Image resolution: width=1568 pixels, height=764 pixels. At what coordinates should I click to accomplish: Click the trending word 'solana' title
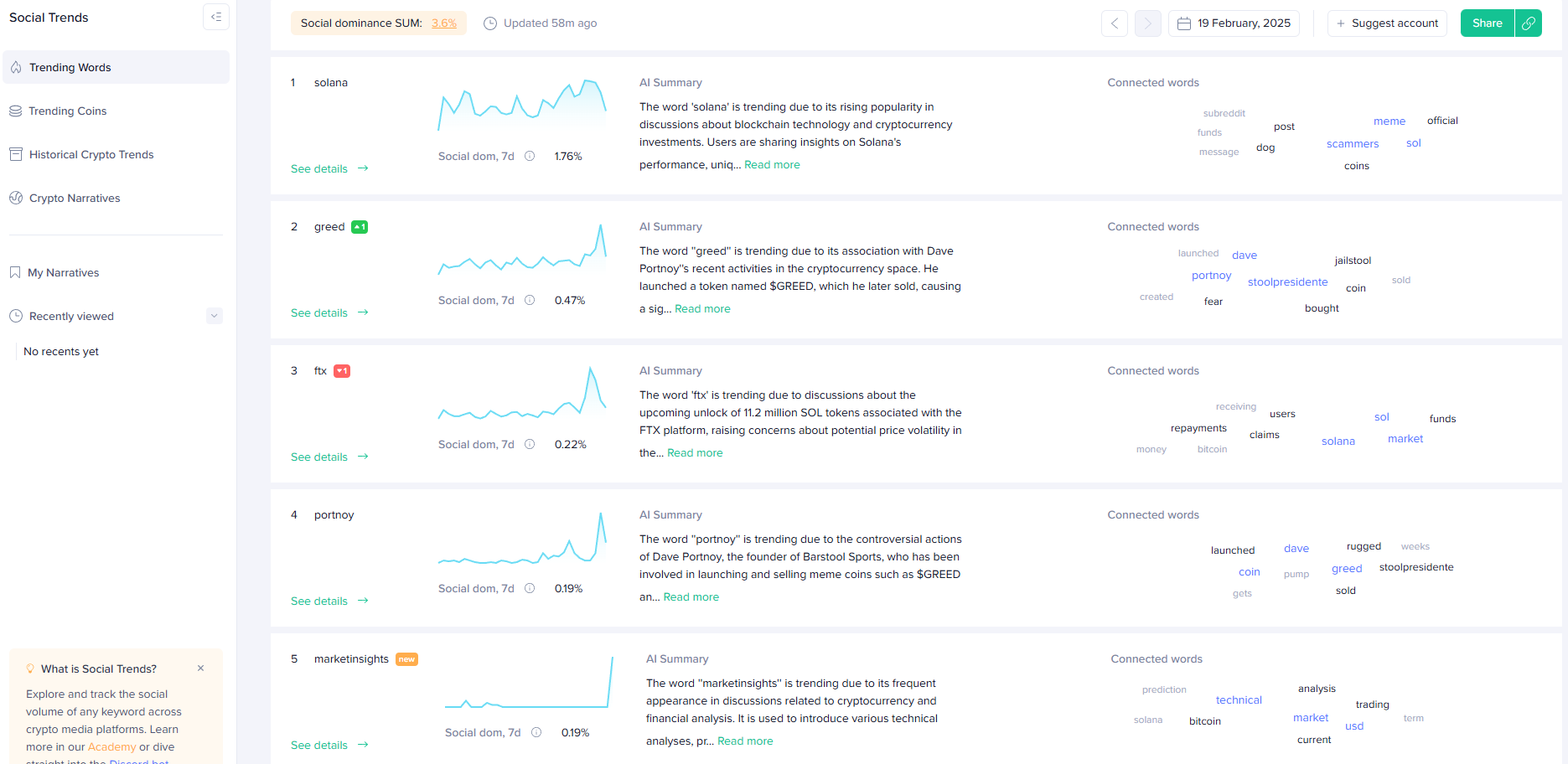click(x=330, y=82)
